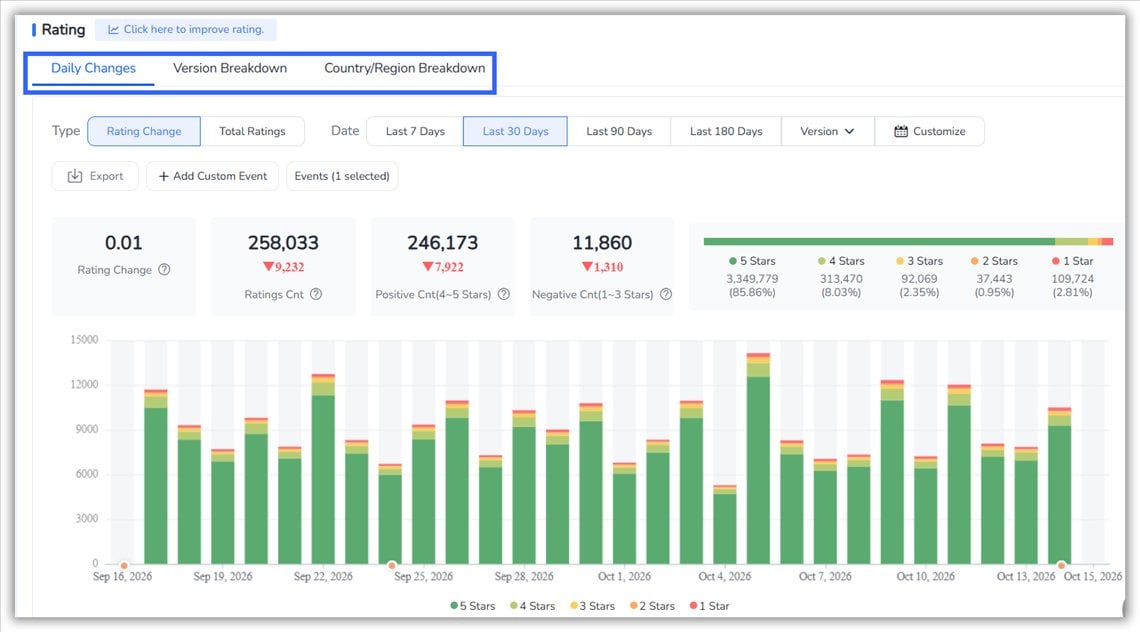Click Add Custom Event
The image size is (1140, 632).
tap(212, 176)
